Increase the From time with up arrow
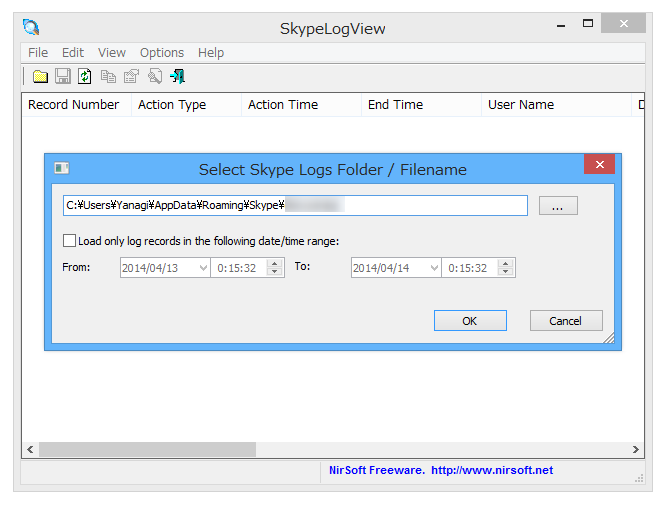670x511 pixels. click(275, 264)
